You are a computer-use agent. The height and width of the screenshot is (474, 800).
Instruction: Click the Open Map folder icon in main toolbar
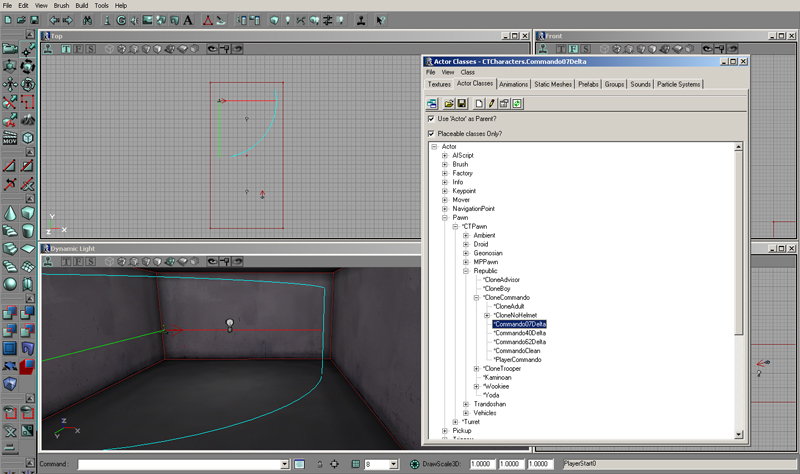21,20
